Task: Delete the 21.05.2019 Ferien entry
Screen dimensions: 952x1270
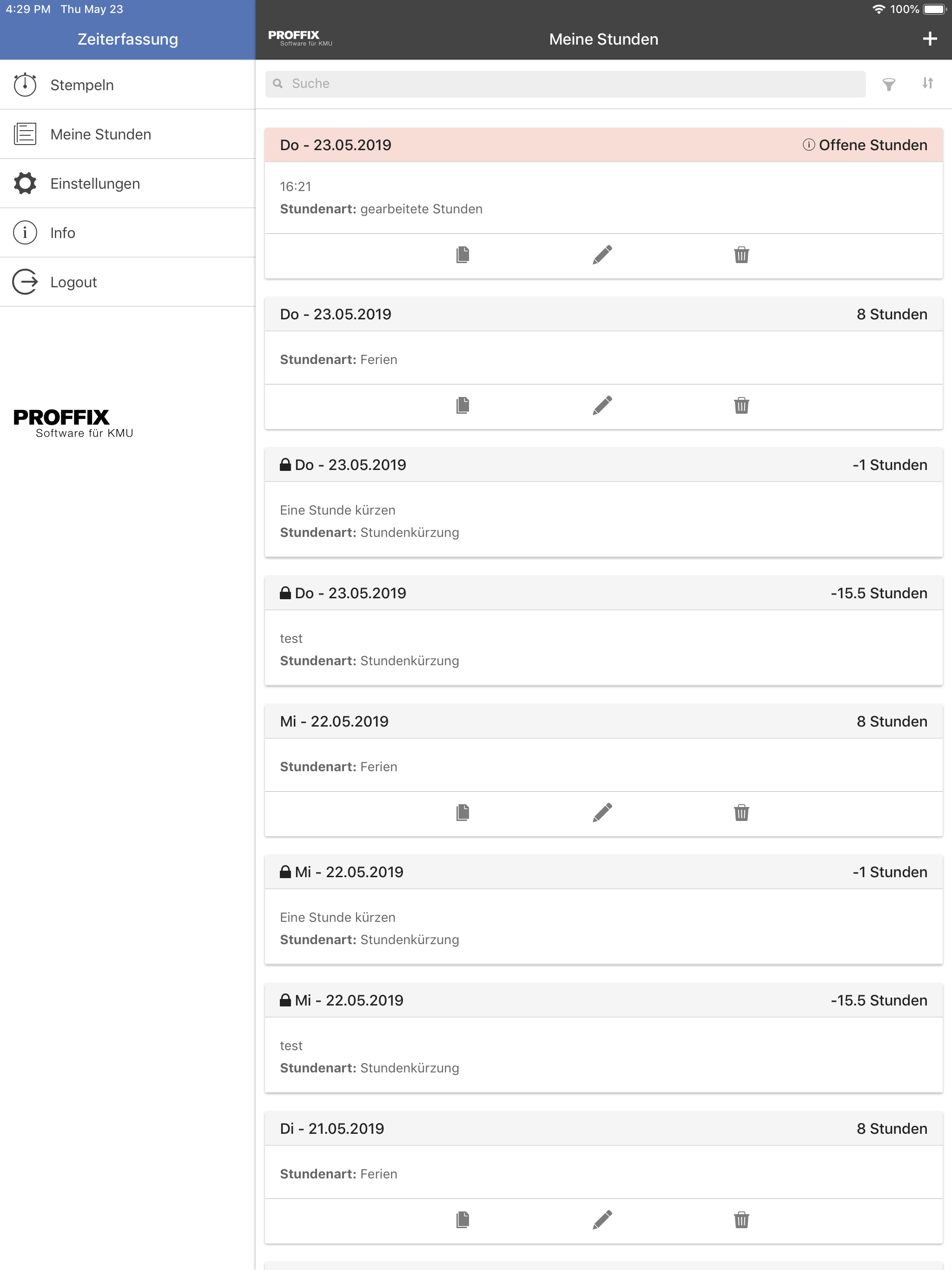Action: [741, 1219]
